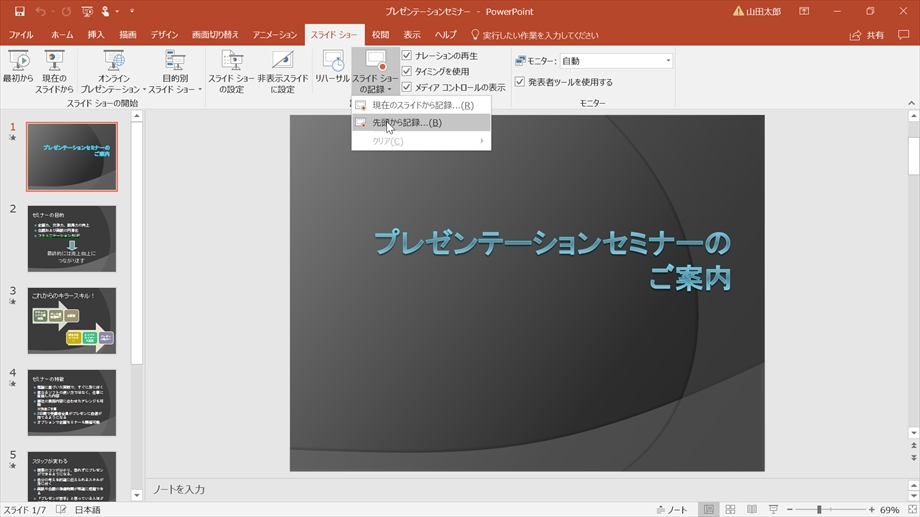Open Online Presentation dropdown arrow
Viewport: 920px width, 517px height.
pyautogui.click(x=144, y=90)
